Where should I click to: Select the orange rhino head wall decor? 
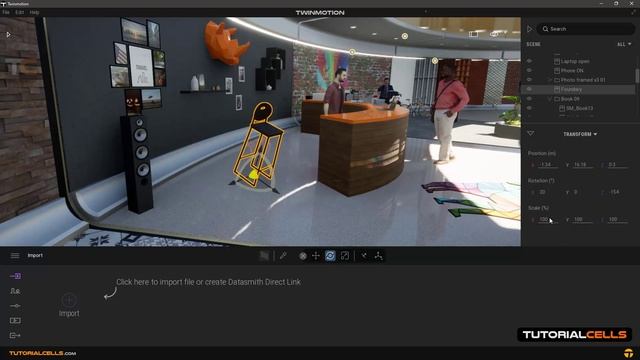pos(226,42)
